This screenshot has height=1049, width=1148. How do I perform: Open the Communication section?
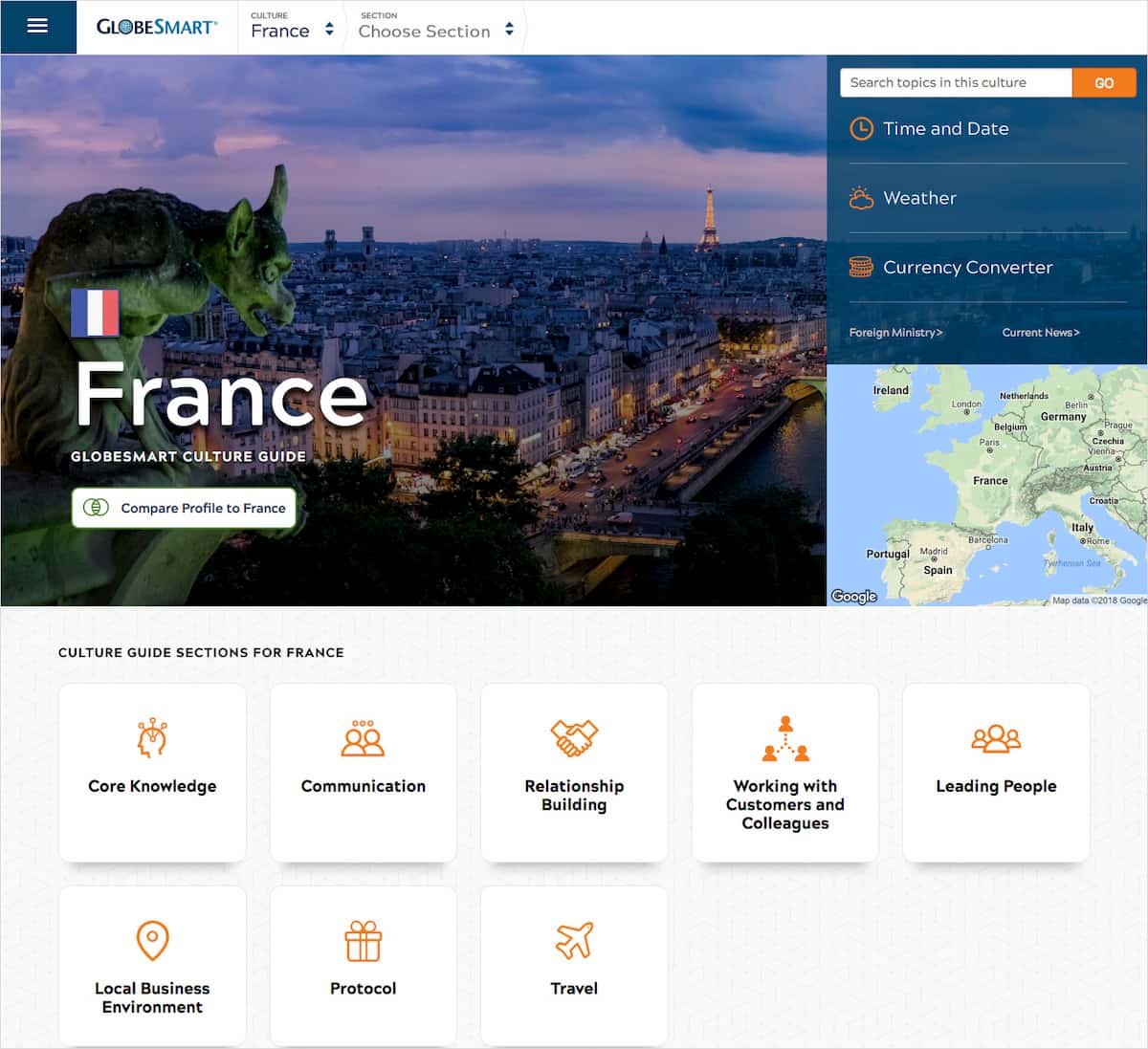363,773
